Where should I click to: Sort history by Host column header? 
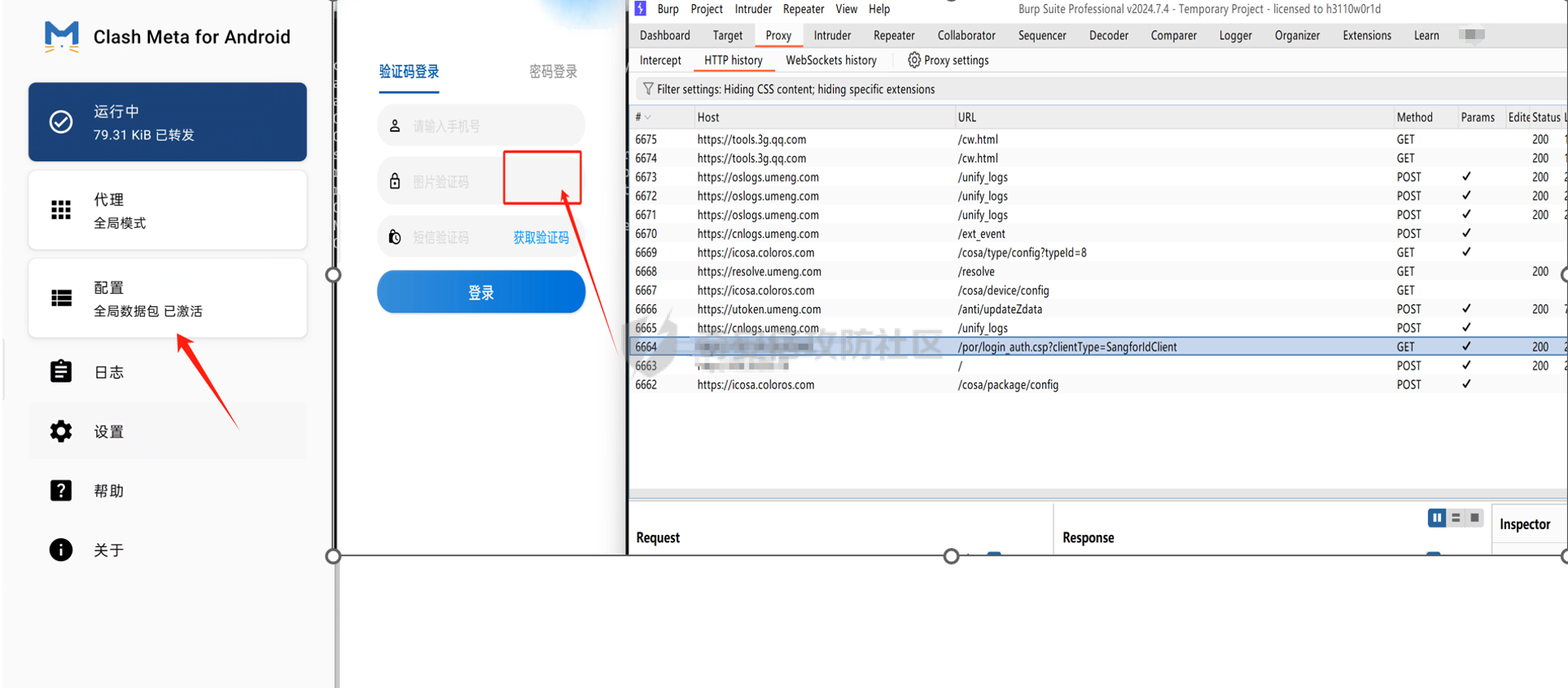point(824,117)
